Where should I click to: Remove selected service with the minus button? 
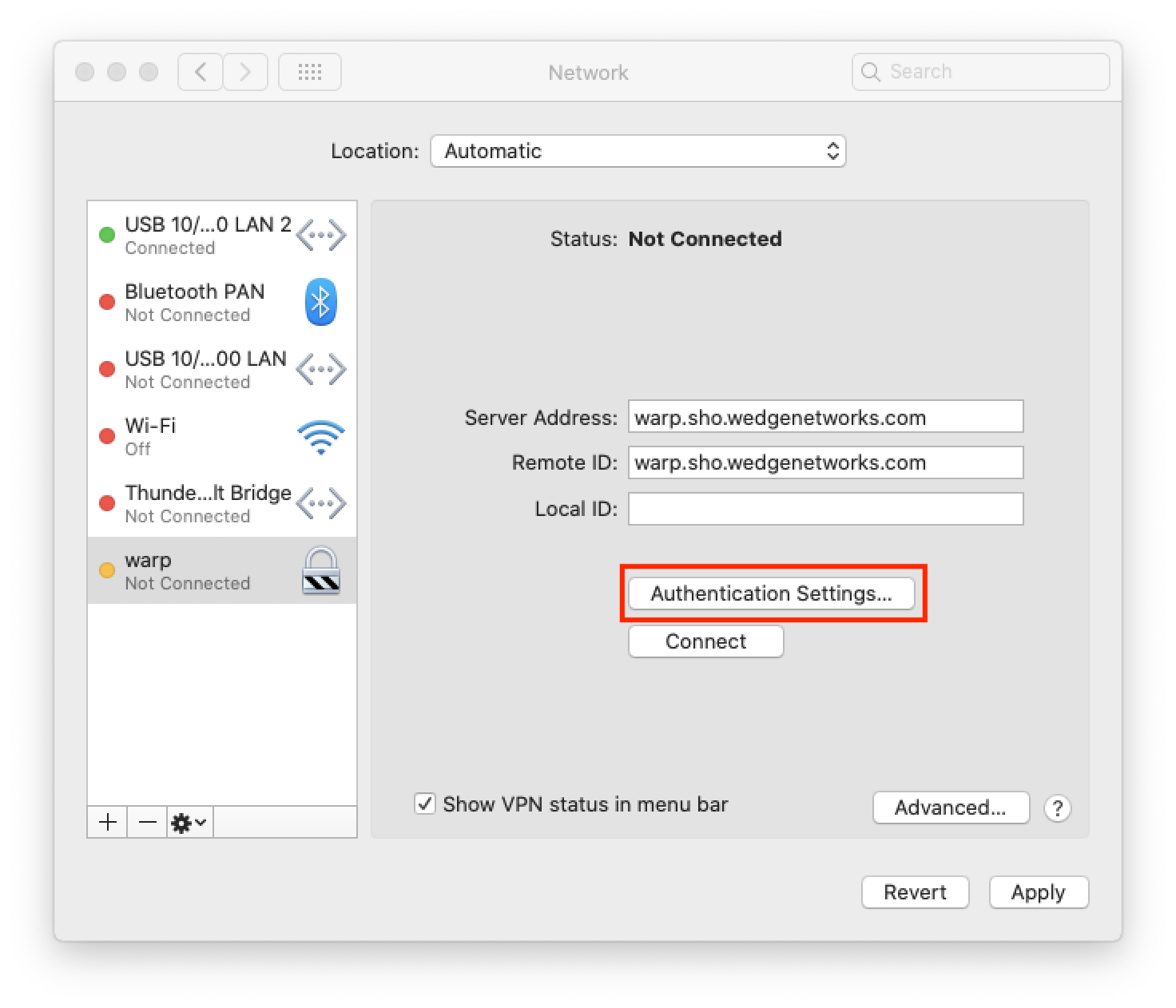[148, 822]
